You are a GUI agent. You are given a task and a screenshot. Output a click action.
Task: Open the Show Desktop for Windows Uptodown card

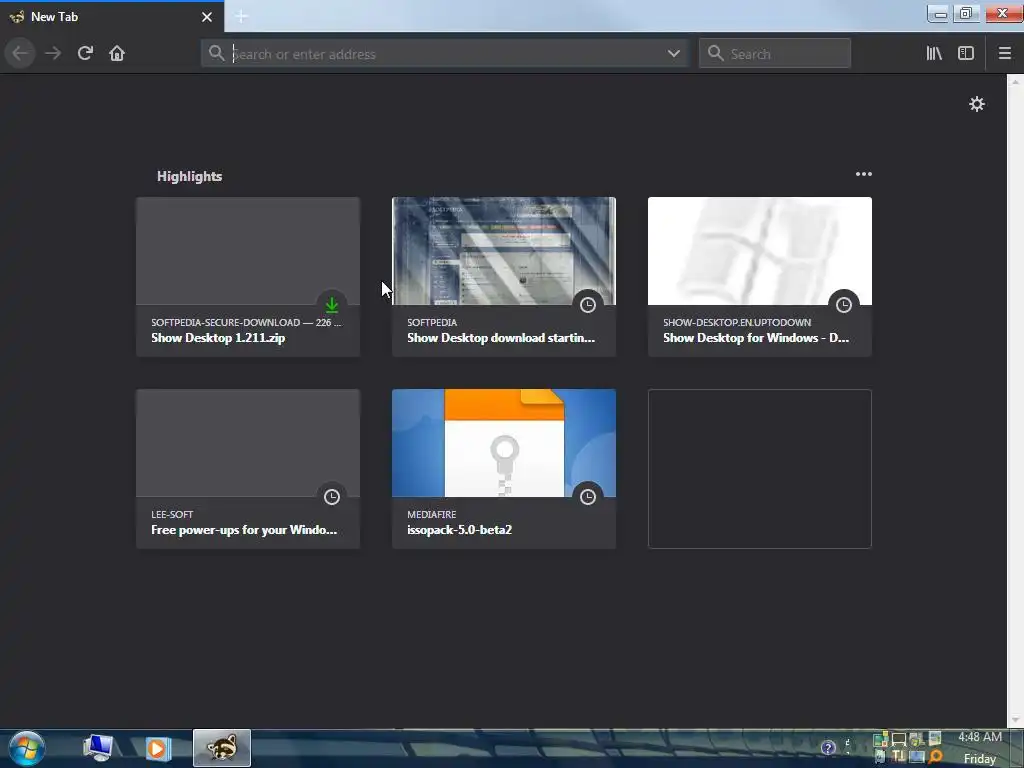760,277
